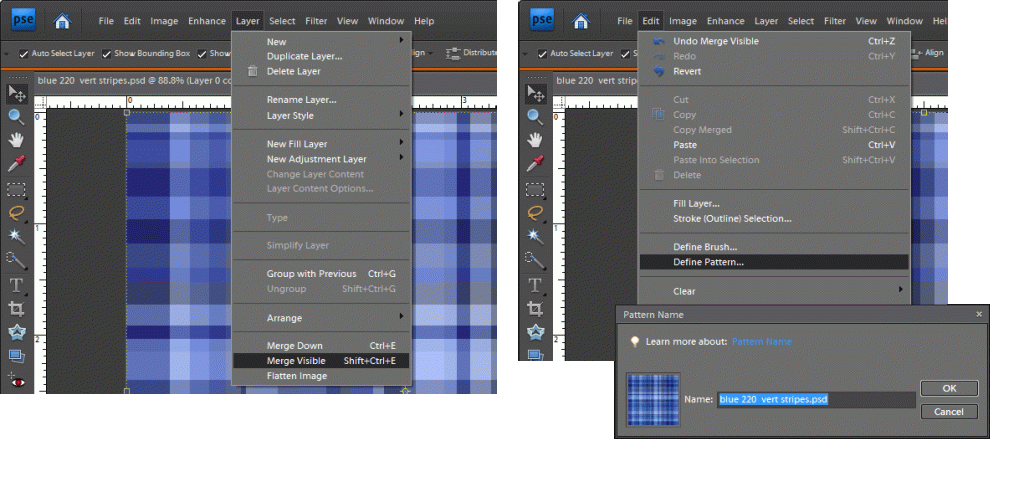Expand the Clear submenu in the Edit menu

[900, 290]
